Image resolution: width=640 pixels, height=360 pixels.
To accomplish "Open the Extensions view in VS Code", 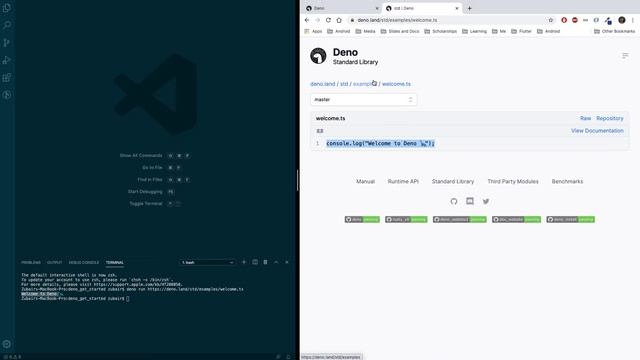I will tap(7, 78).
